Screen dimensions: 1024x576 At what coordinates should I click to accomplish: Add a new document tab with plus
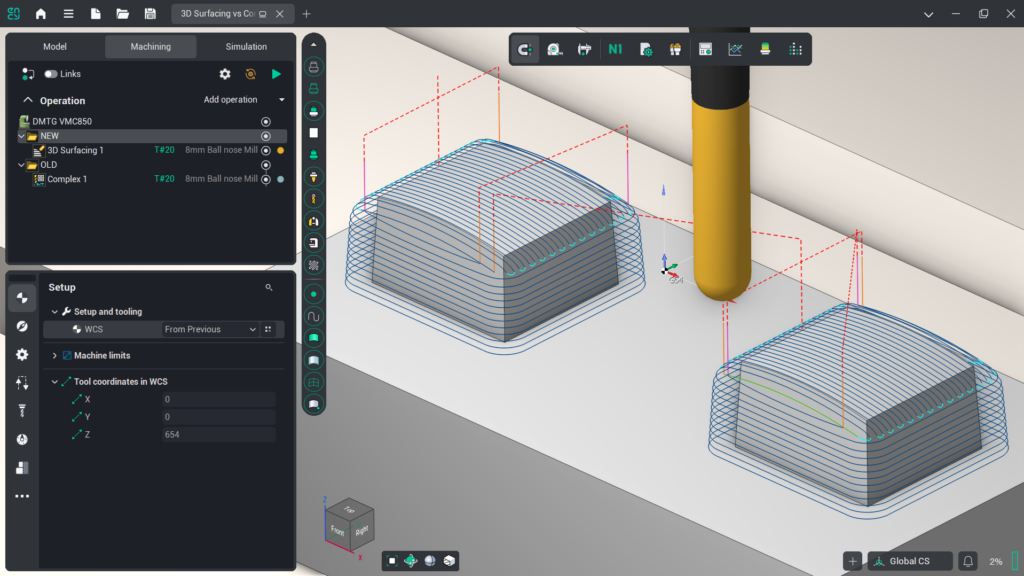coord(306,14)
